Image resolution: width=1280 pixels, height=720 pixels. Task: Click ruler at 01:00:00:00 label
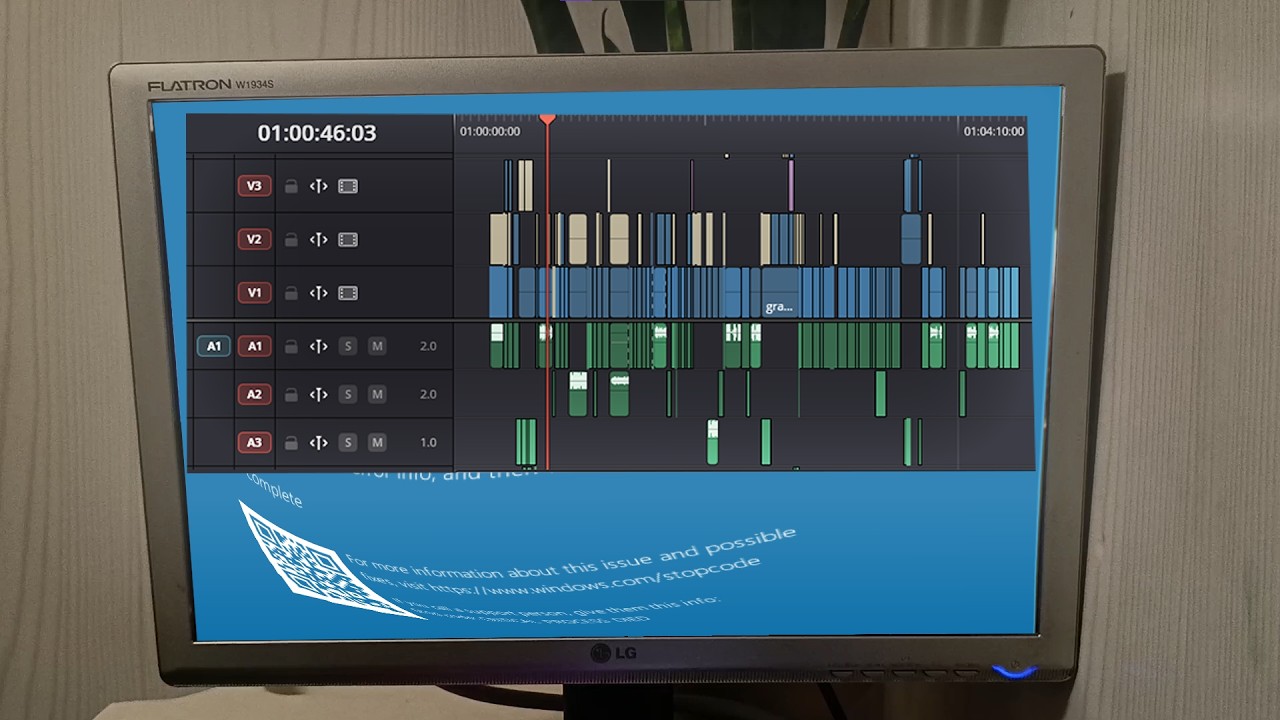[490, 131]
